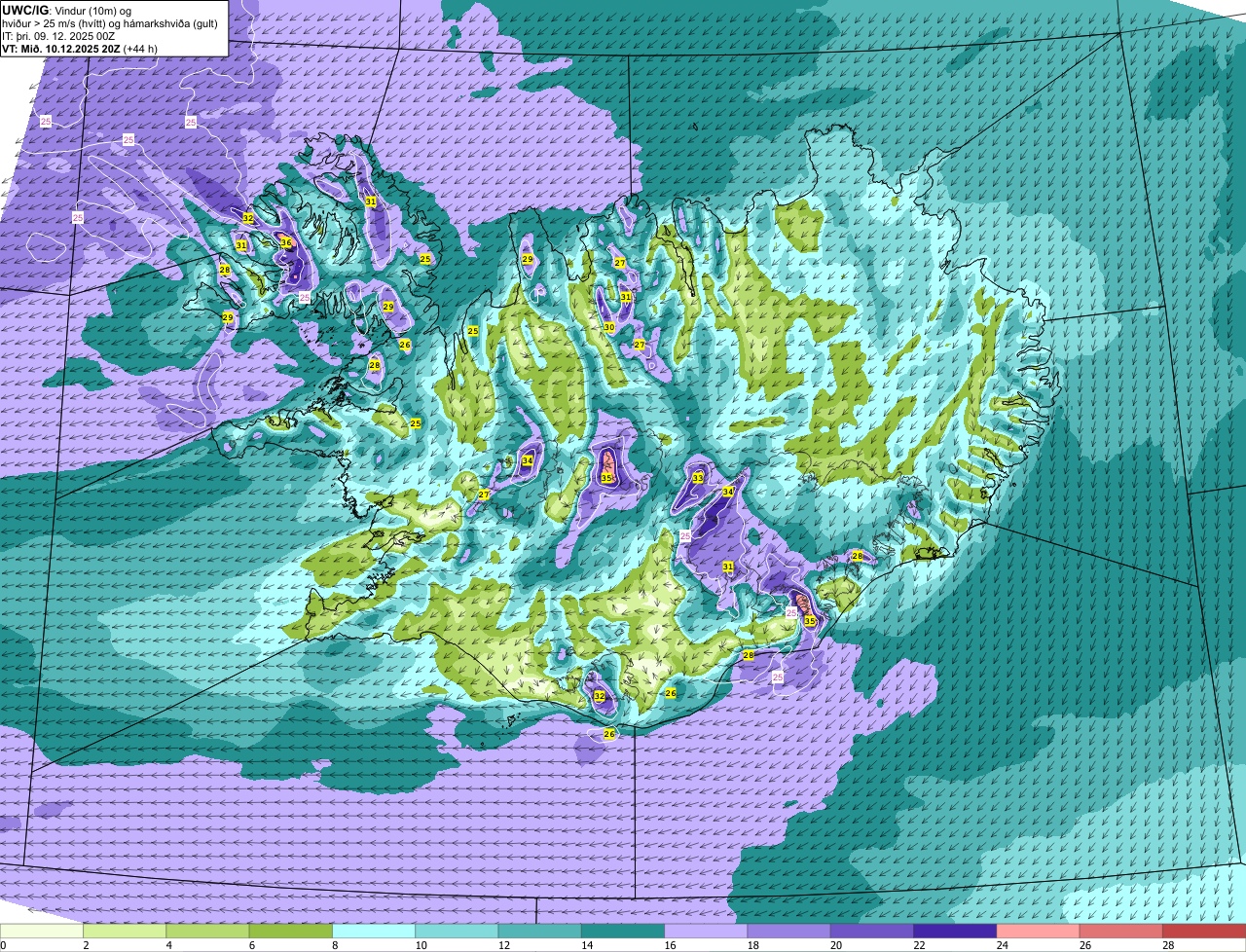Click the color scale tick label "6"
The width and height of the screenshot is (1246, 952).
[x=251, y=945]
